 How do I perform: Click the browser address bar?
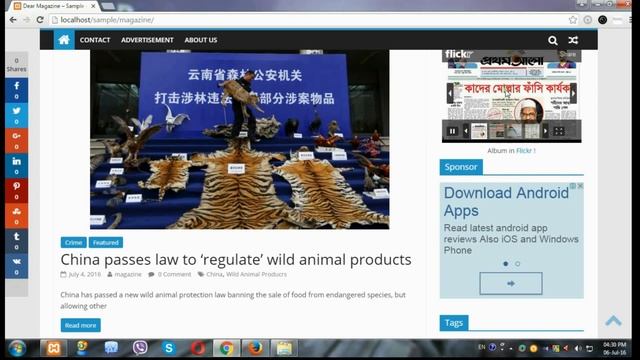tap(310, 20)
